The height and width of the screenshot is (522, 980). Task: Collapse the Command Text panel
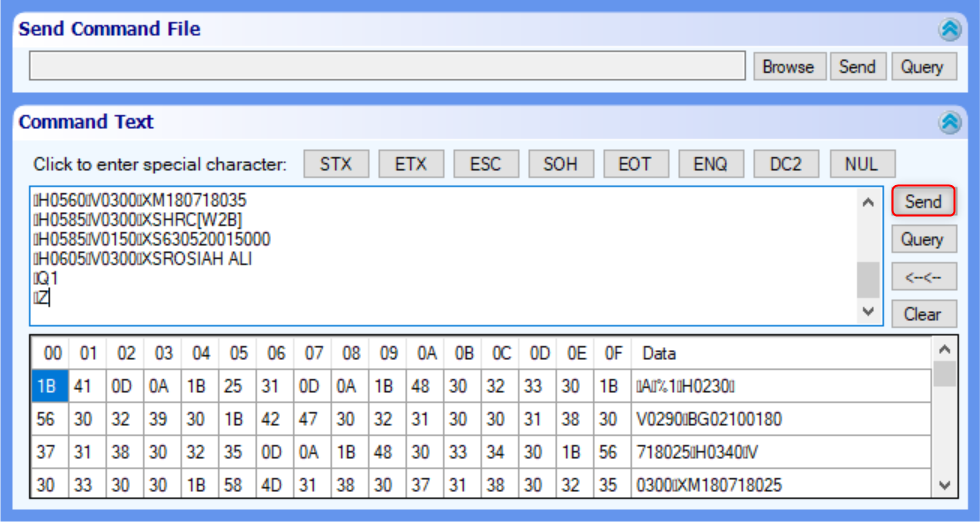[949, 122]
